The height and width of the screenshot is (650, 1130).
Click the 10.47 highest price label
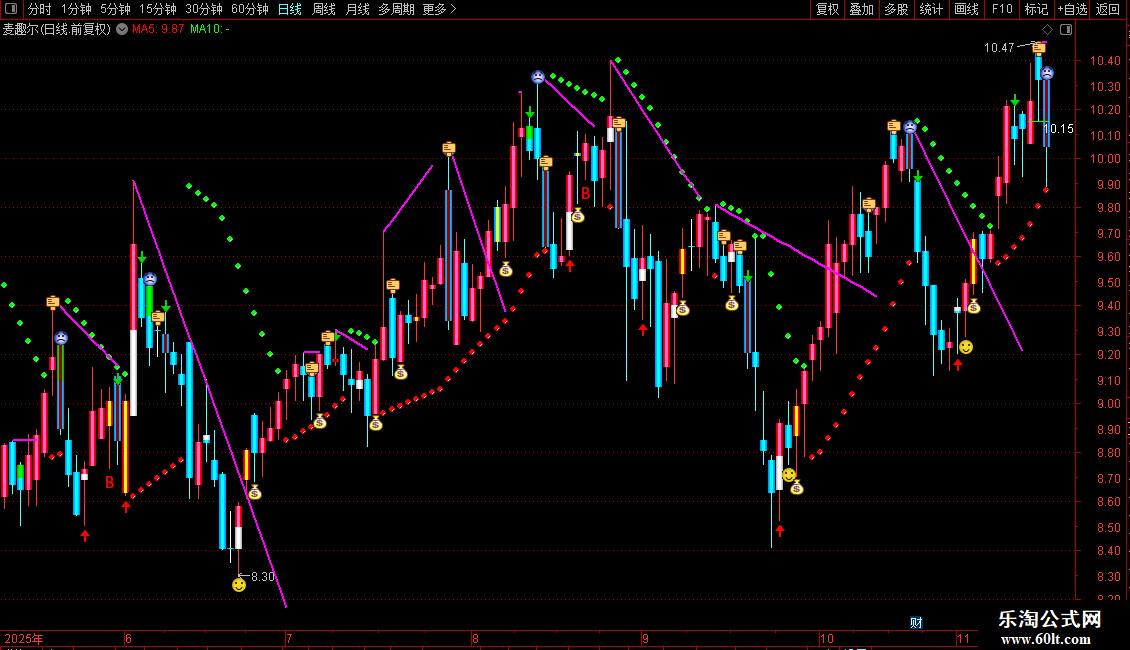coord(999,48)
